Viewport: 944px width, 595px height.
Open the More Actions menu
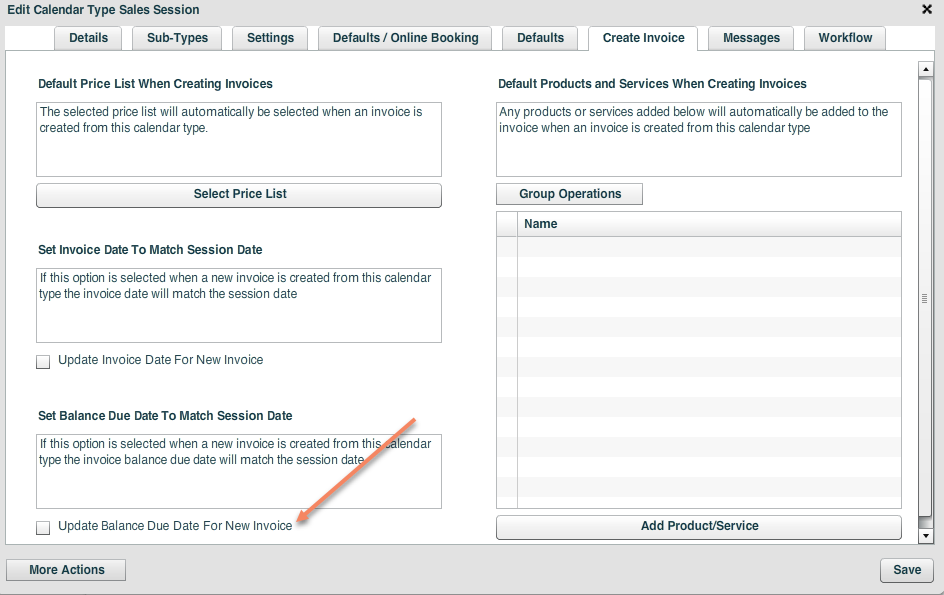[x=65, y=569]
